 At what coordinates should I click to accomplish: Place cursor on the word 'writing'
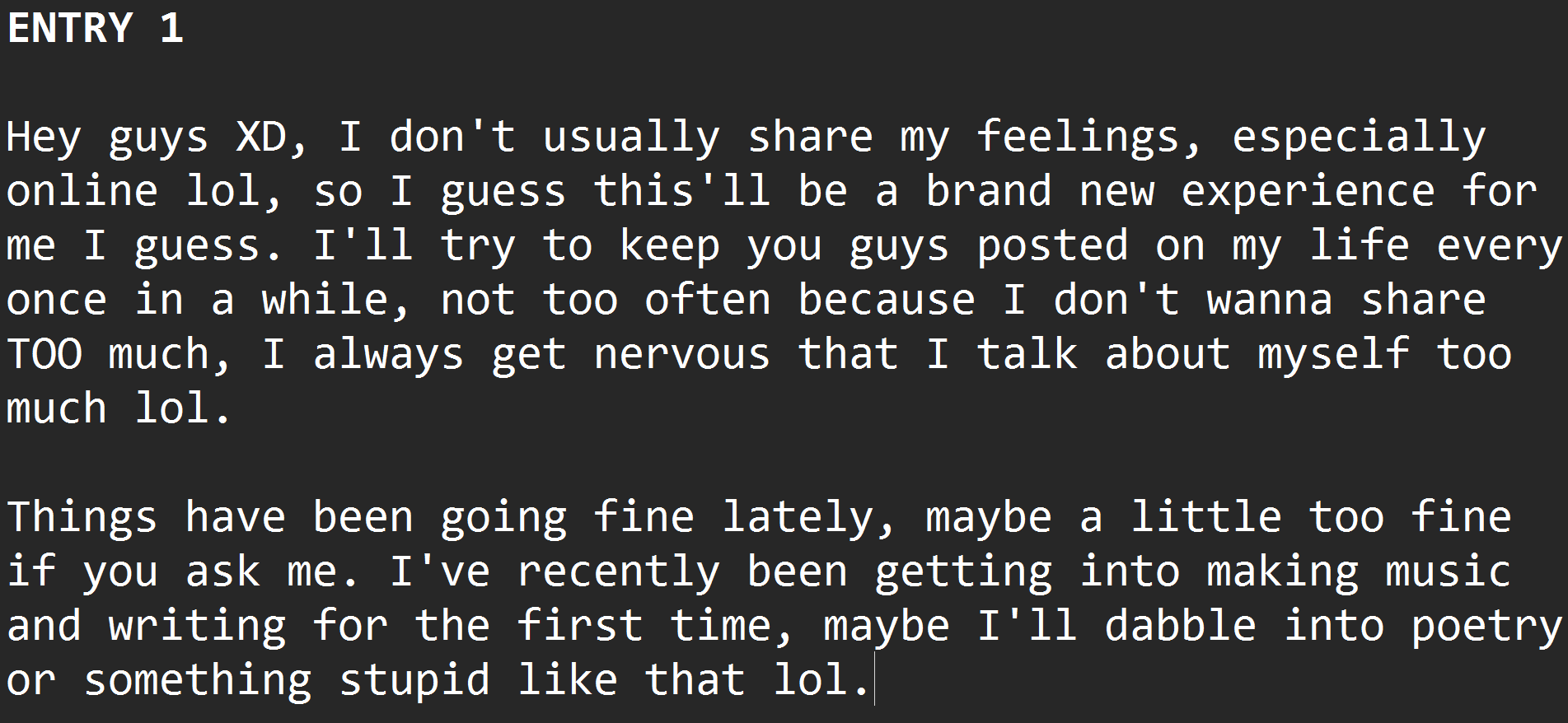(x=197, y=626)
